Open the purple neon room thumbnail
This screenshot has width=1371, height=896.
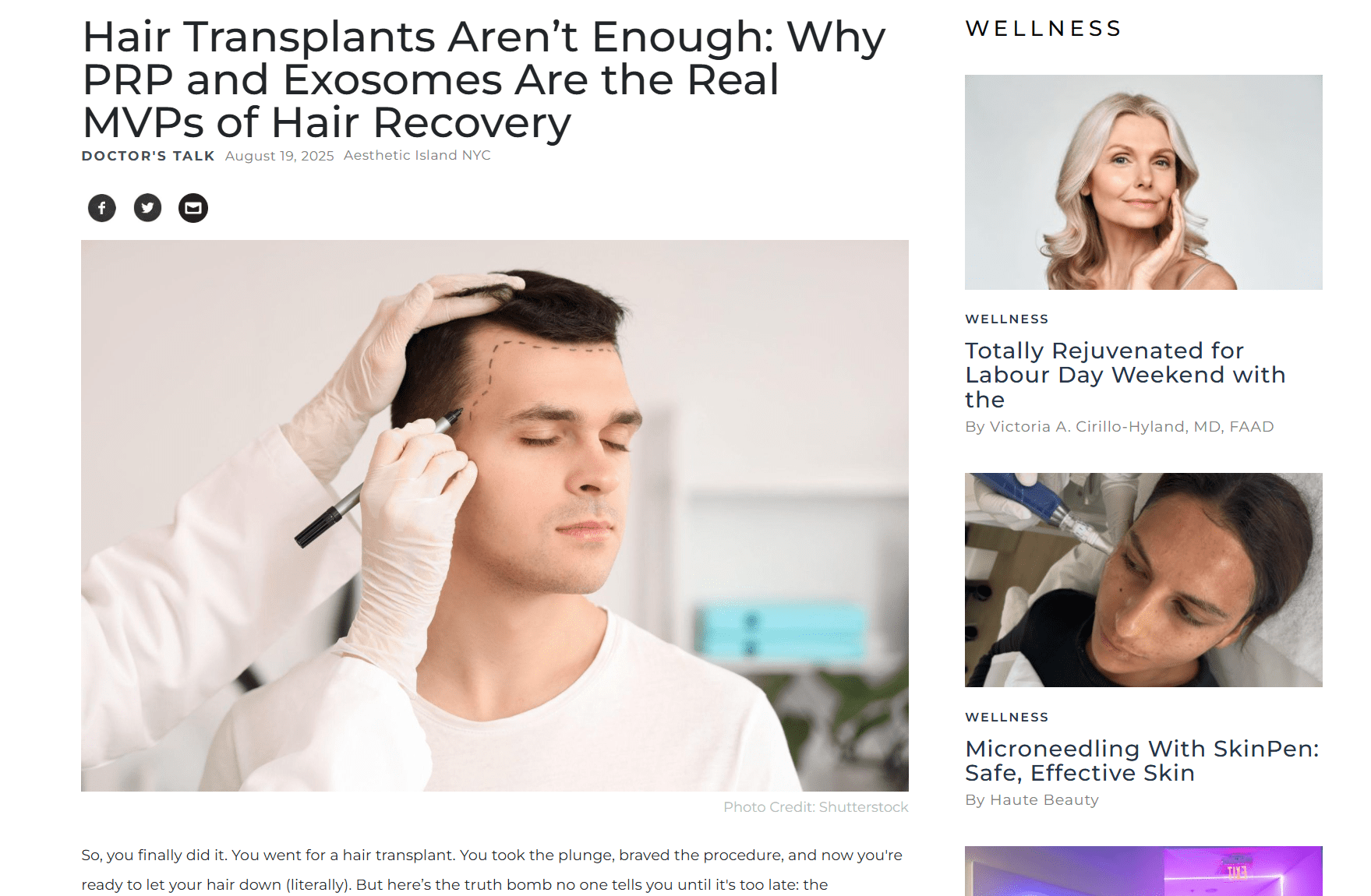pyautogui.click(x=1143, y=871)
